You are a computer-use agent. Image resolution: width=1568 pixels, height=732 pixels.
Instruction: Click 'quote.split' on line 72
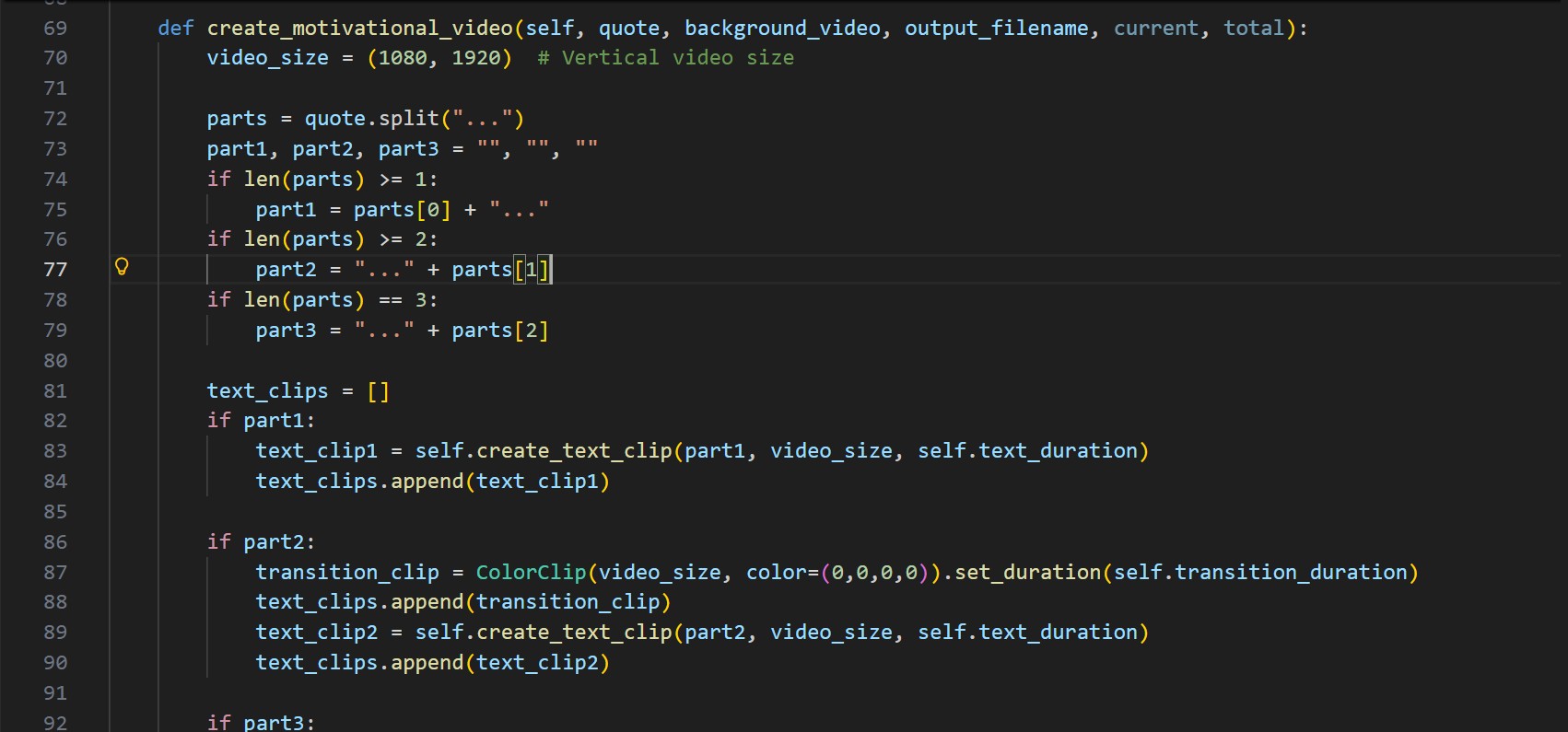372,119
